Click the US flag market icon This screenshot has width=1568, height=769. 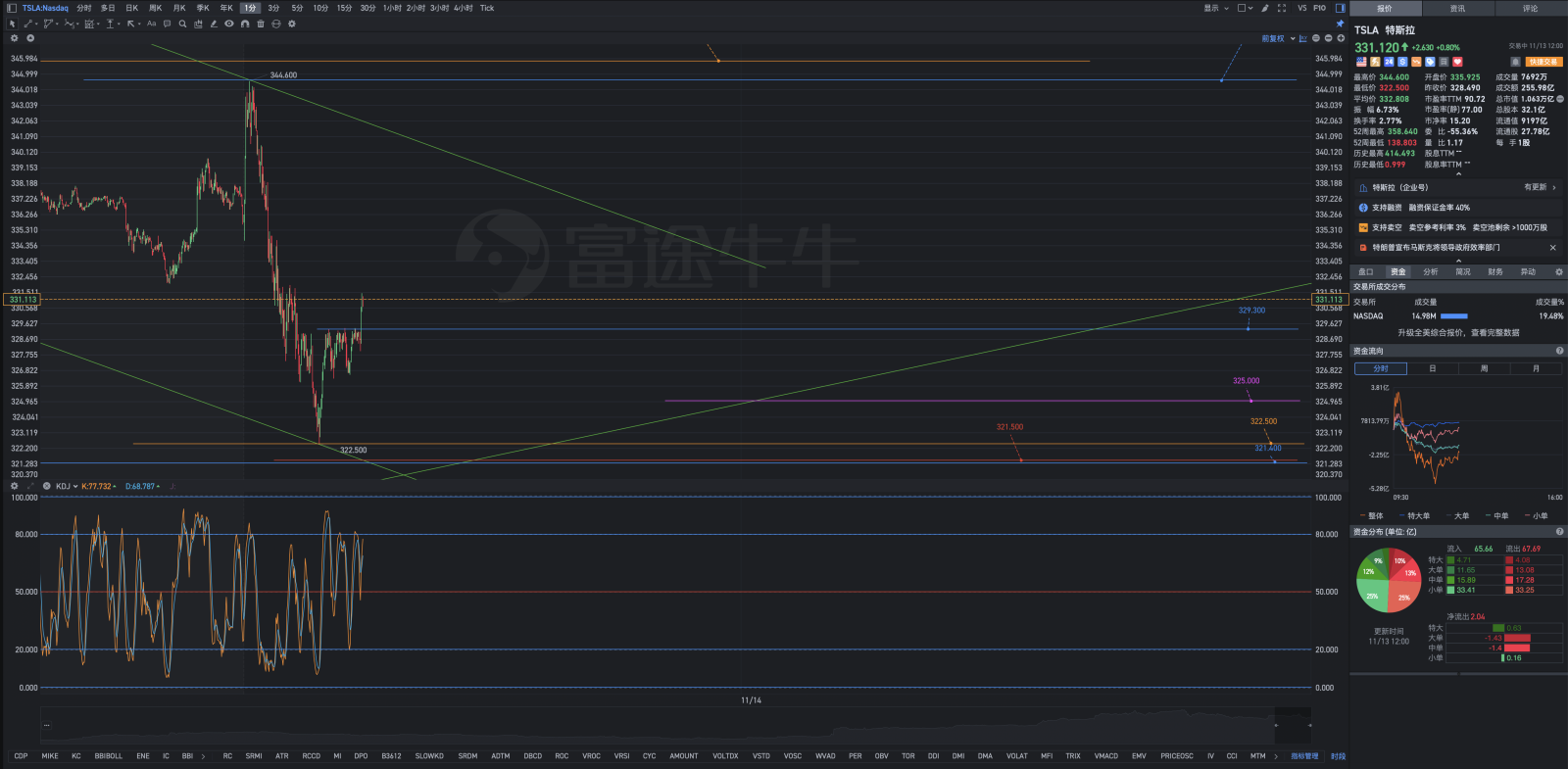(x=1361, y=62)
